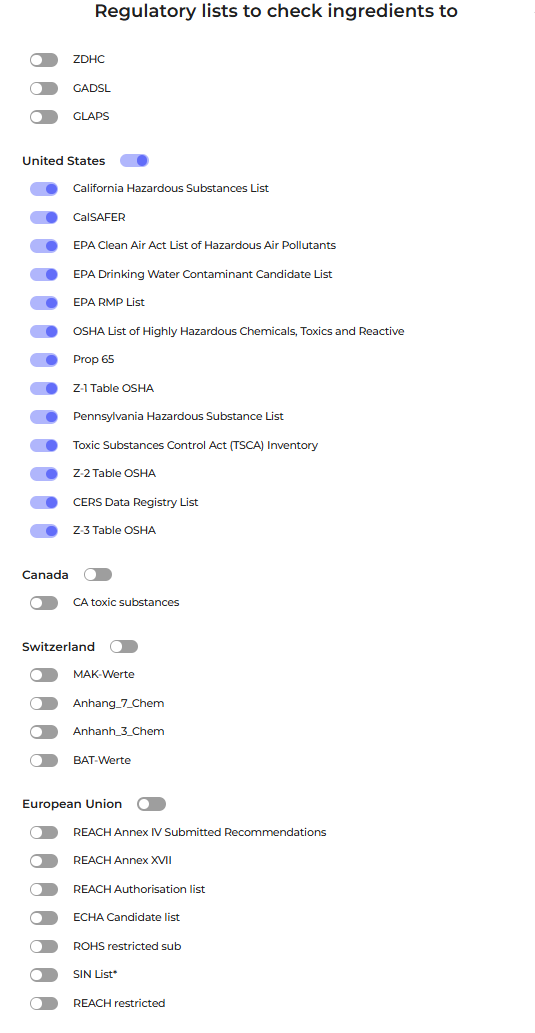535x1033 pixels.
Task: Disable CERS Data Registry List
Action: coord(43,503)
